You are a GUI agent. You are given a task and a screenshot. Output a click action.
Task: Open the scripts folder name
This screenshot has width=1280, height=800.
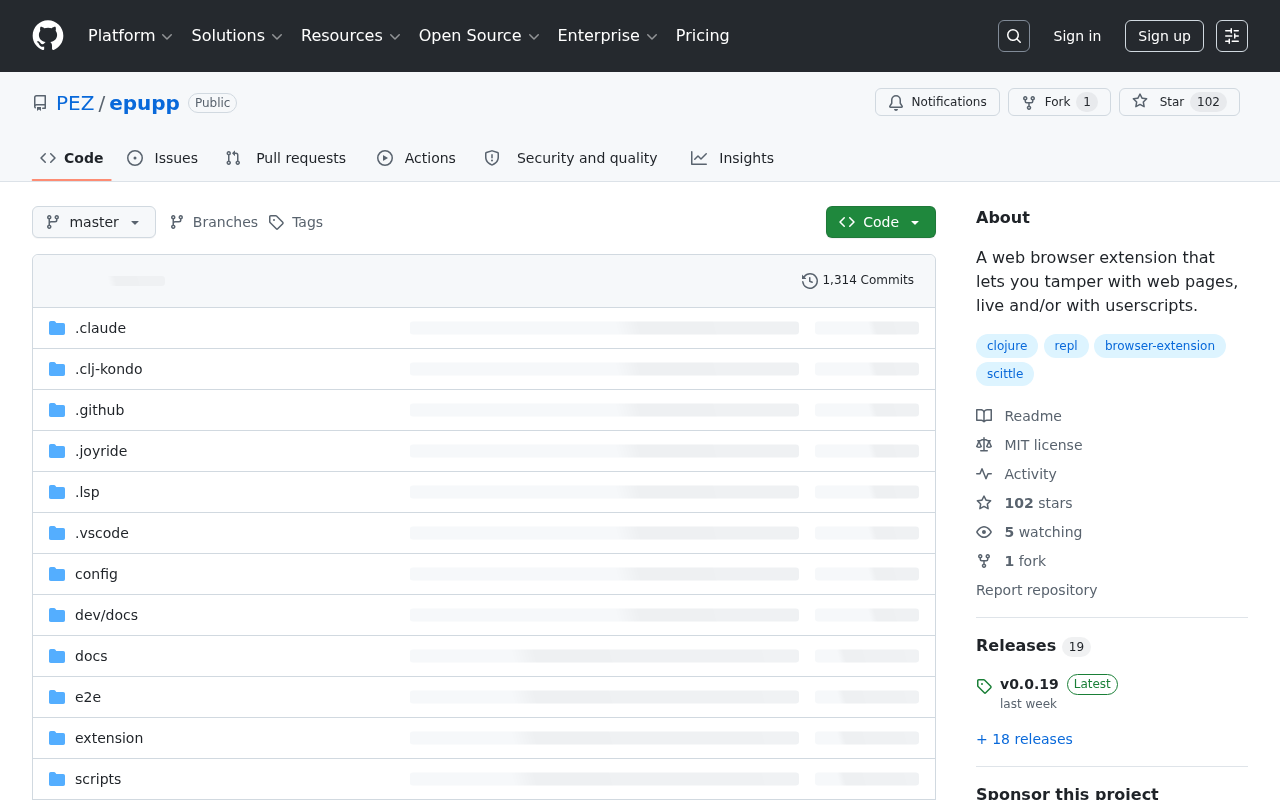pos(98,779)
